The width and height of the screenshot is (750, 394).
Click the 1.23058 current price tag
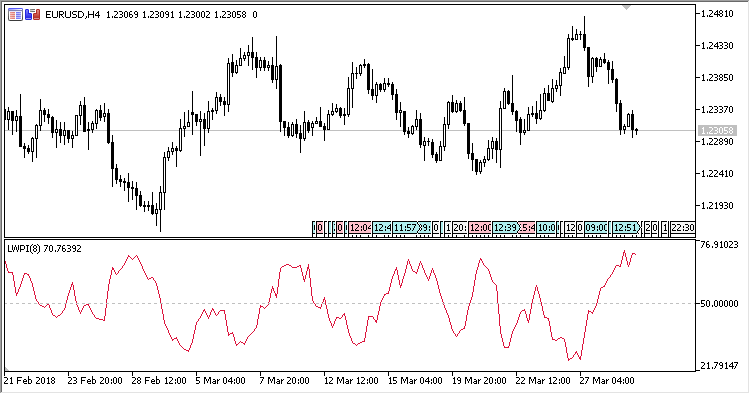(716, 131)
